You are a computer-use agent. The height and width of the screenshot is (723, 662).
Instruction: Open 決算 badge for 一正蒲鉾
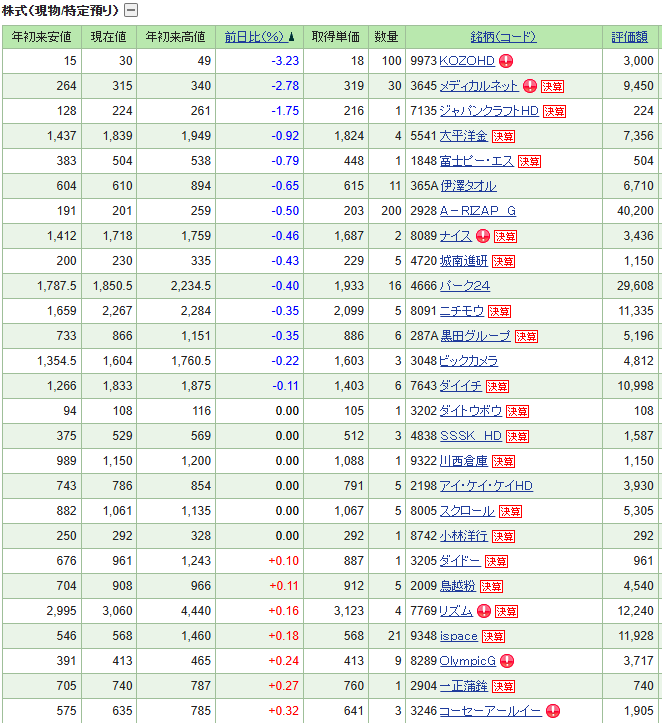(503, 686)
